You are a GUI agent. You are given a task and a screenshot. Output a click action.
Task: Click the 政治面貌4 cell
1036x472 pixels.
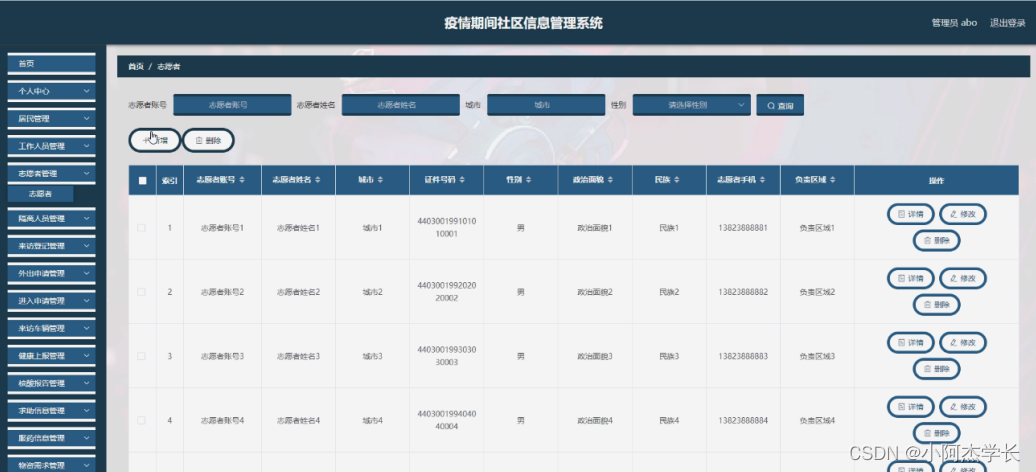click(595, 420)
